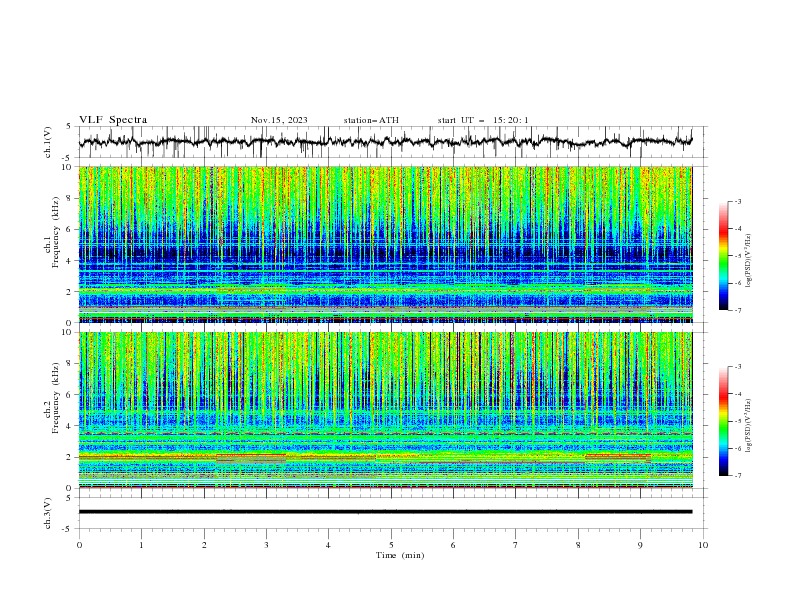Click the date 'Nov.15, 2023'
The image size is (792, 612).
click(279, 120)
